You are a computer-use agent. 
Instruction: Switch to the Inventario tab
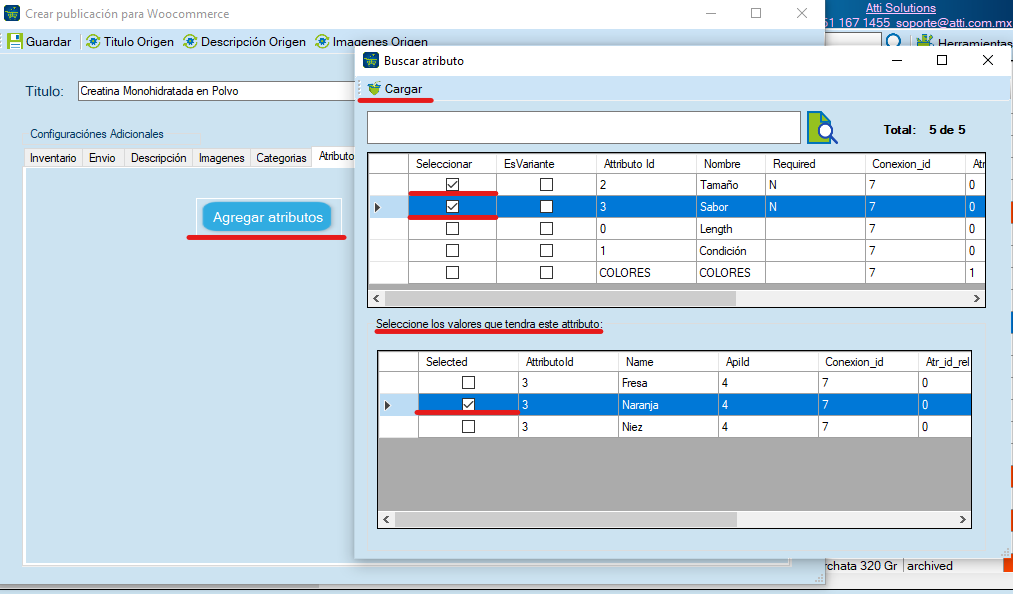point(53,158)
